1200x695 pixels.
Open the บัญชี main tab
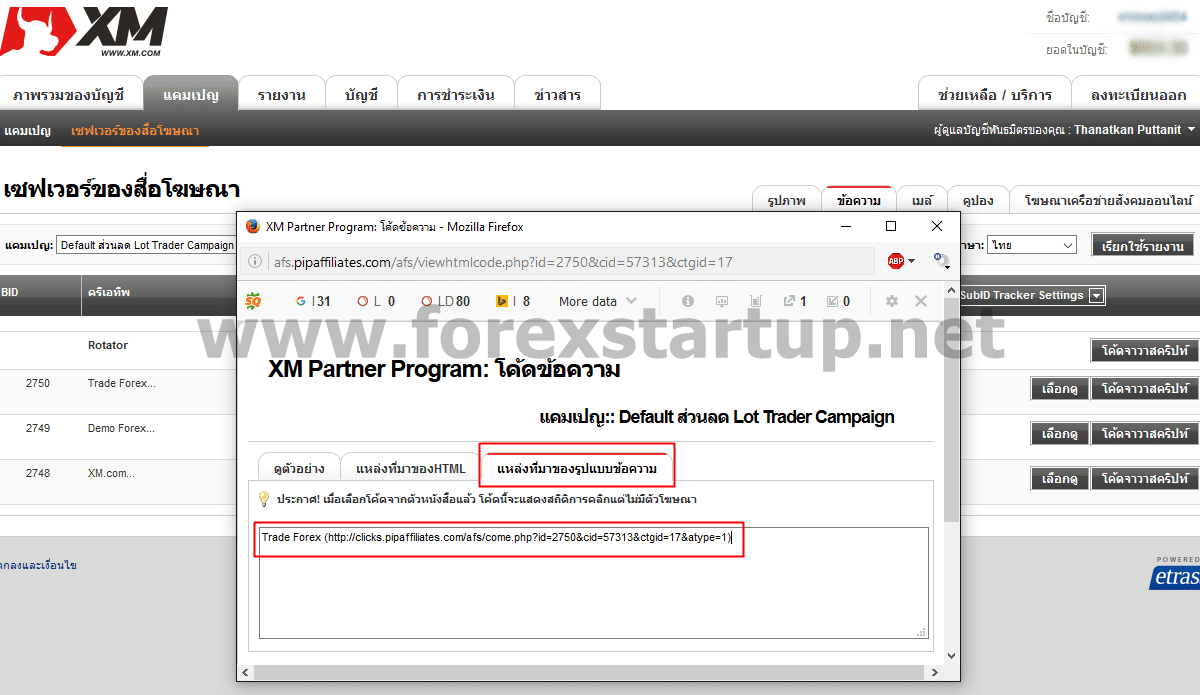[361, 95]
